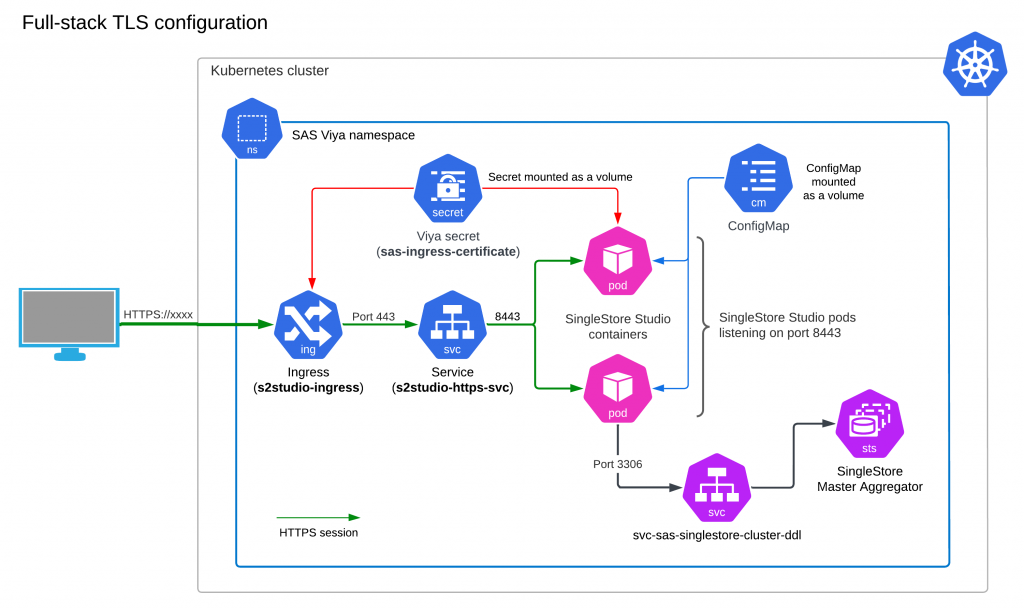Select the ns namespace icon
Screen dimensions: 1024x609
click(252, 129)
